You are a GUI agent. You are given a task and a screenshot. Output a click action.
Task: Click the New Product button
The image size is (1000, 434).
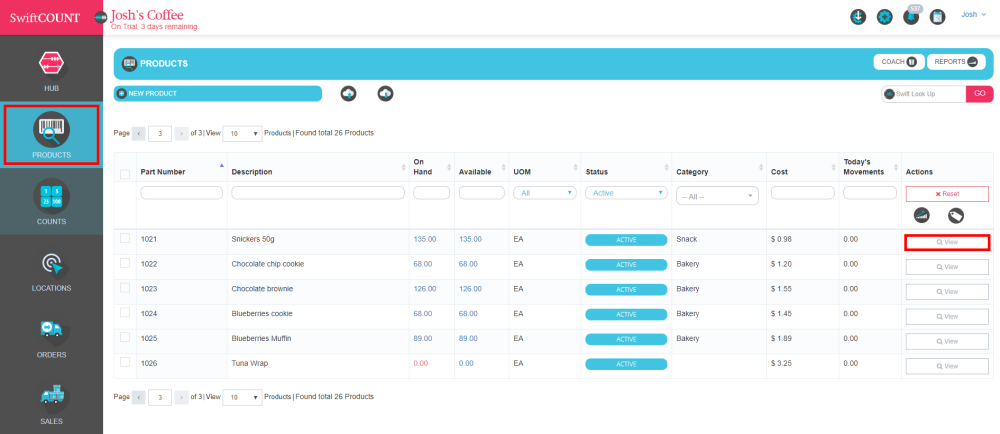(217, 94)
